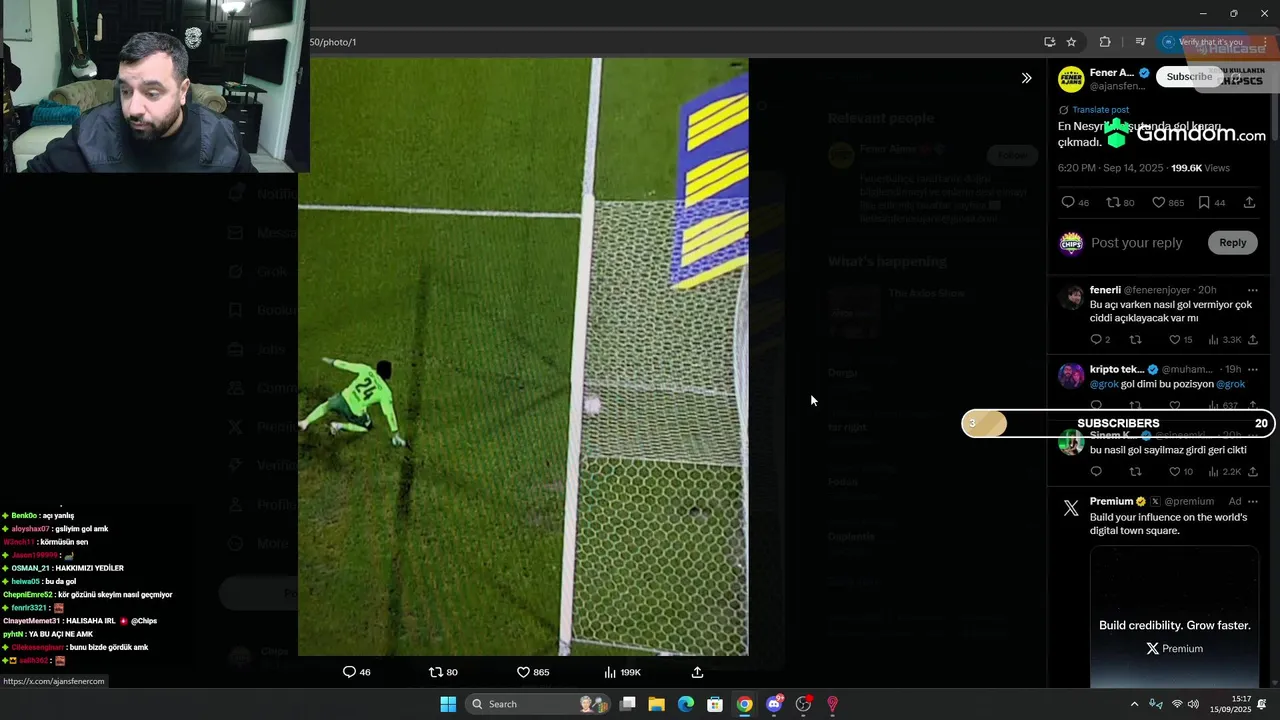This screenshot has width=1280, height=720.
Task: Open the volume tray icon
Action: click(1194, 704)
